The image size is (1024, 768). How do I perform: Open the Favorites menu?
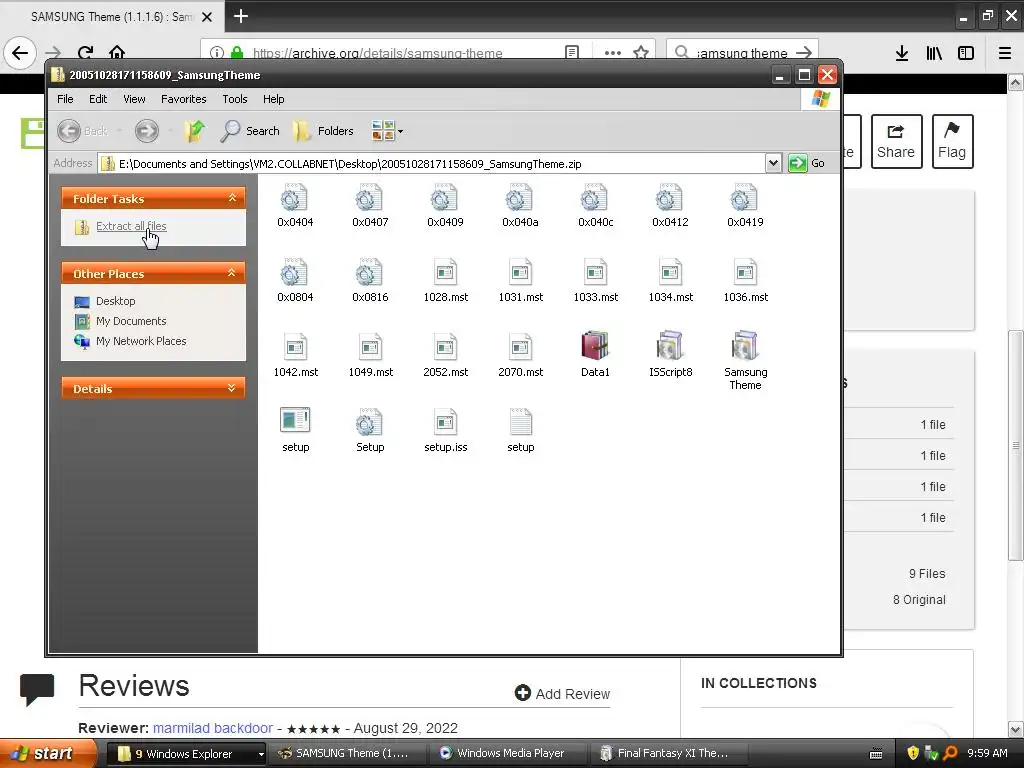pyautogui.click(x=184, y=99)
